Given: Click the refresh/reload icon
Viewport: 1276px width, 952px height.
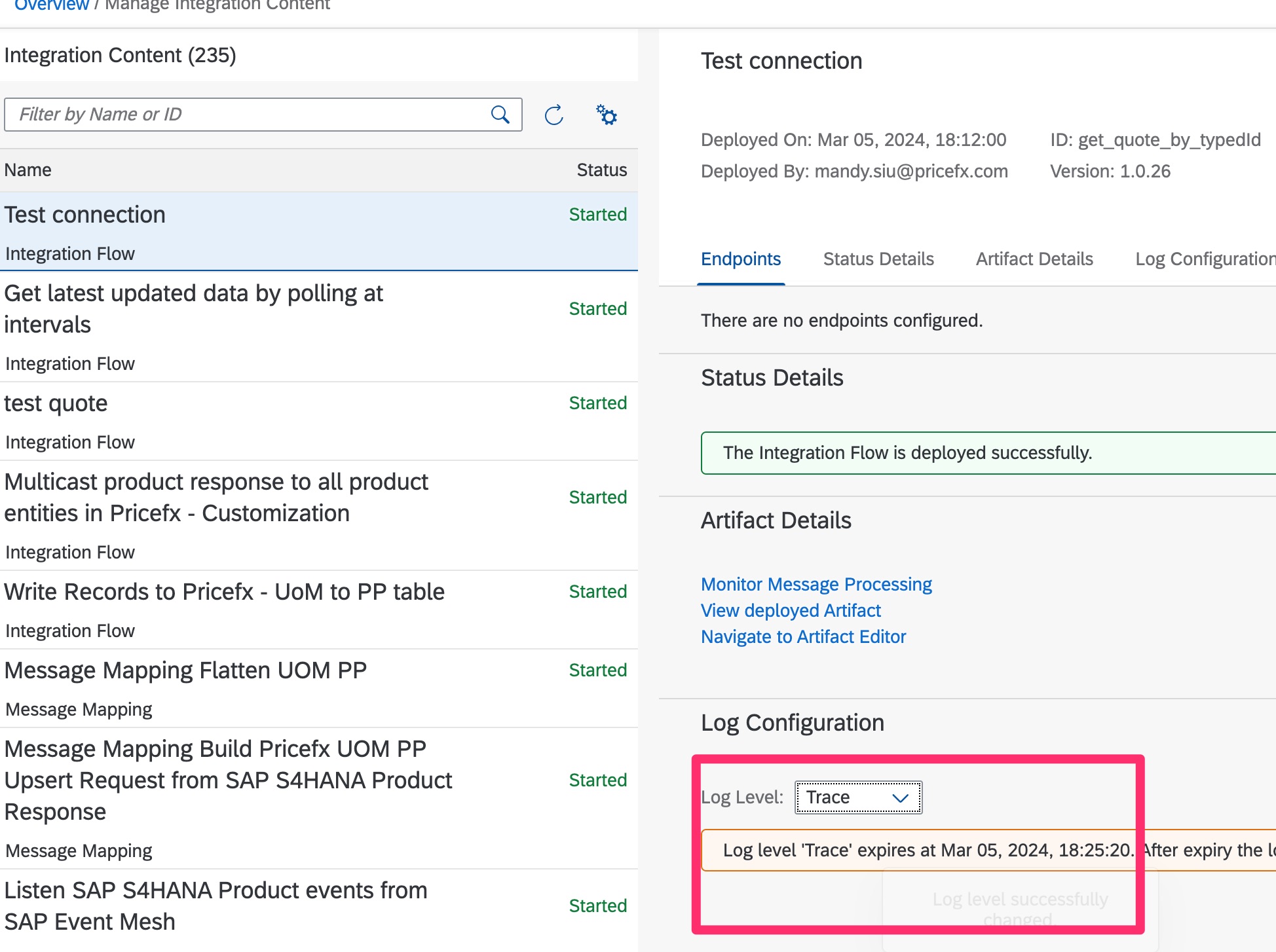Looking at the screenshot, I should (x=554, y=115).
